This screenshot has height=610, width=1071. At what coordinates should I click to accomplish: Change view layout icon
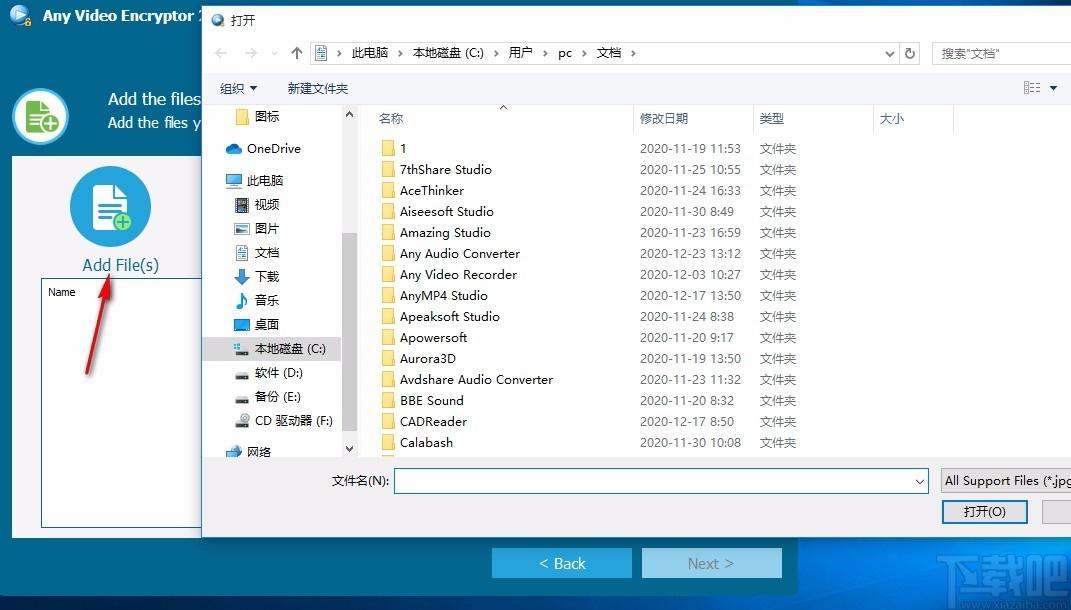tap(1032, 87)
